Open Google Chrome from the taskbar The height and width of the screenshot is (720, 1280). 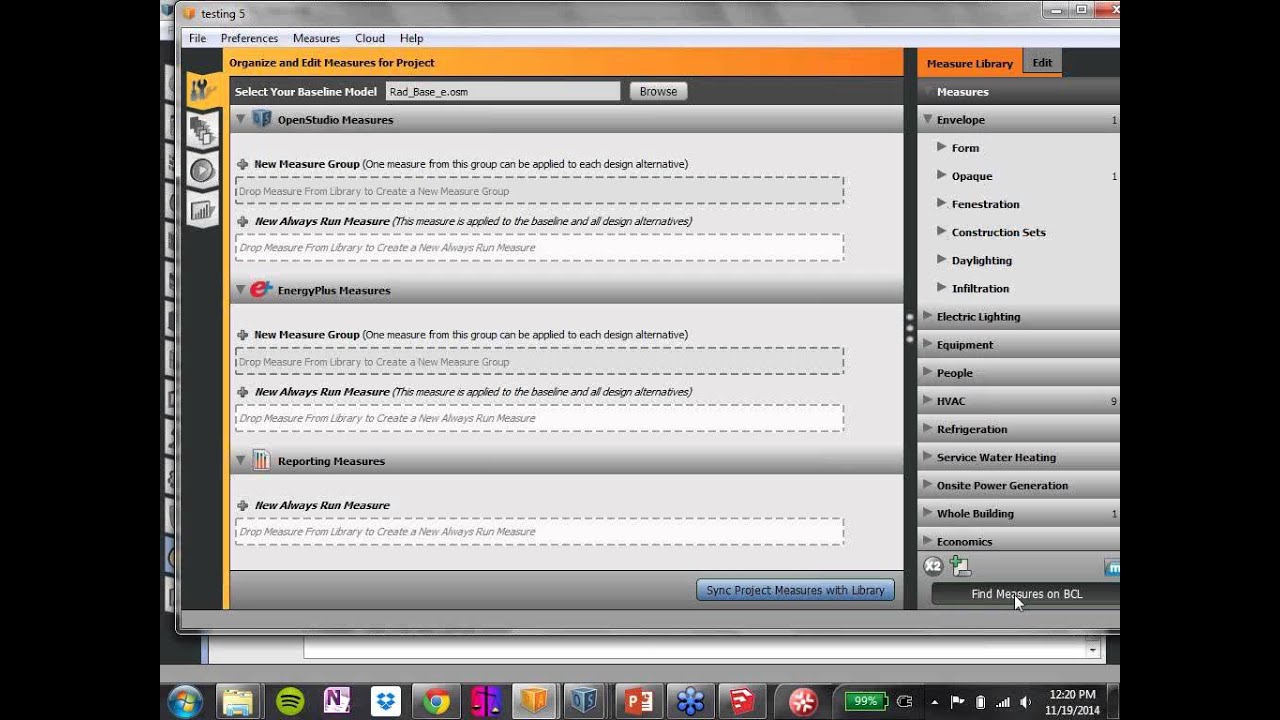(x=436, y=702)
